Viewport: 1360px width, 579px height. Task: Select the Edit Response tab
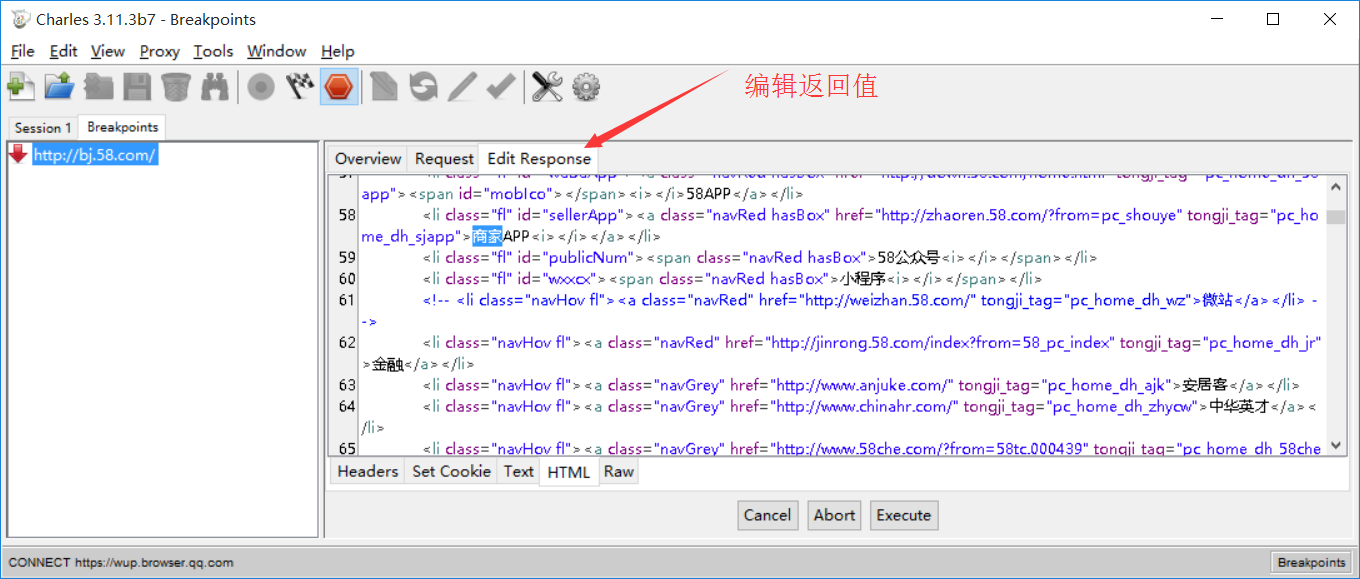click(539, 158)
